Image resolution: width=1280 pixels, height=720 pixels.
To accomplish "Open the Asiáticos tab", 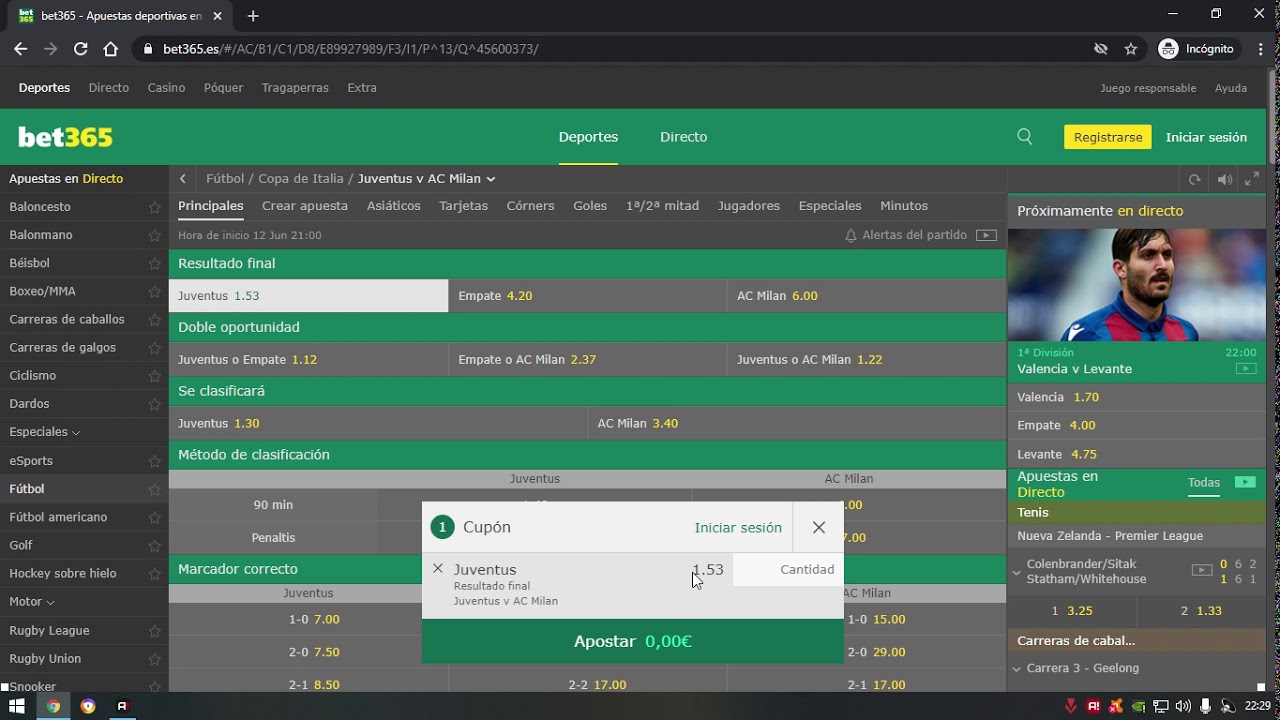I will 394,206.
